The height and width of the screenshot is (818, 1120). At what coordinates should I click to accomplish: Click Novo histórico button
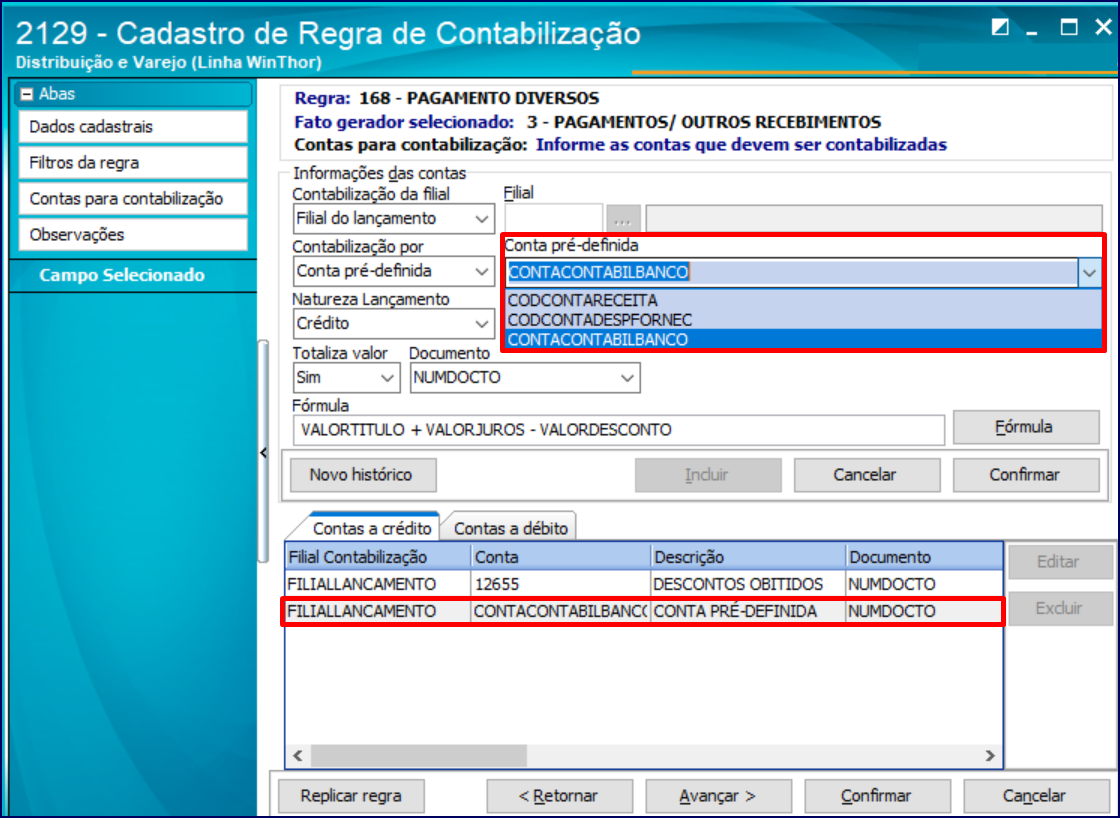(x=363, y=475)
